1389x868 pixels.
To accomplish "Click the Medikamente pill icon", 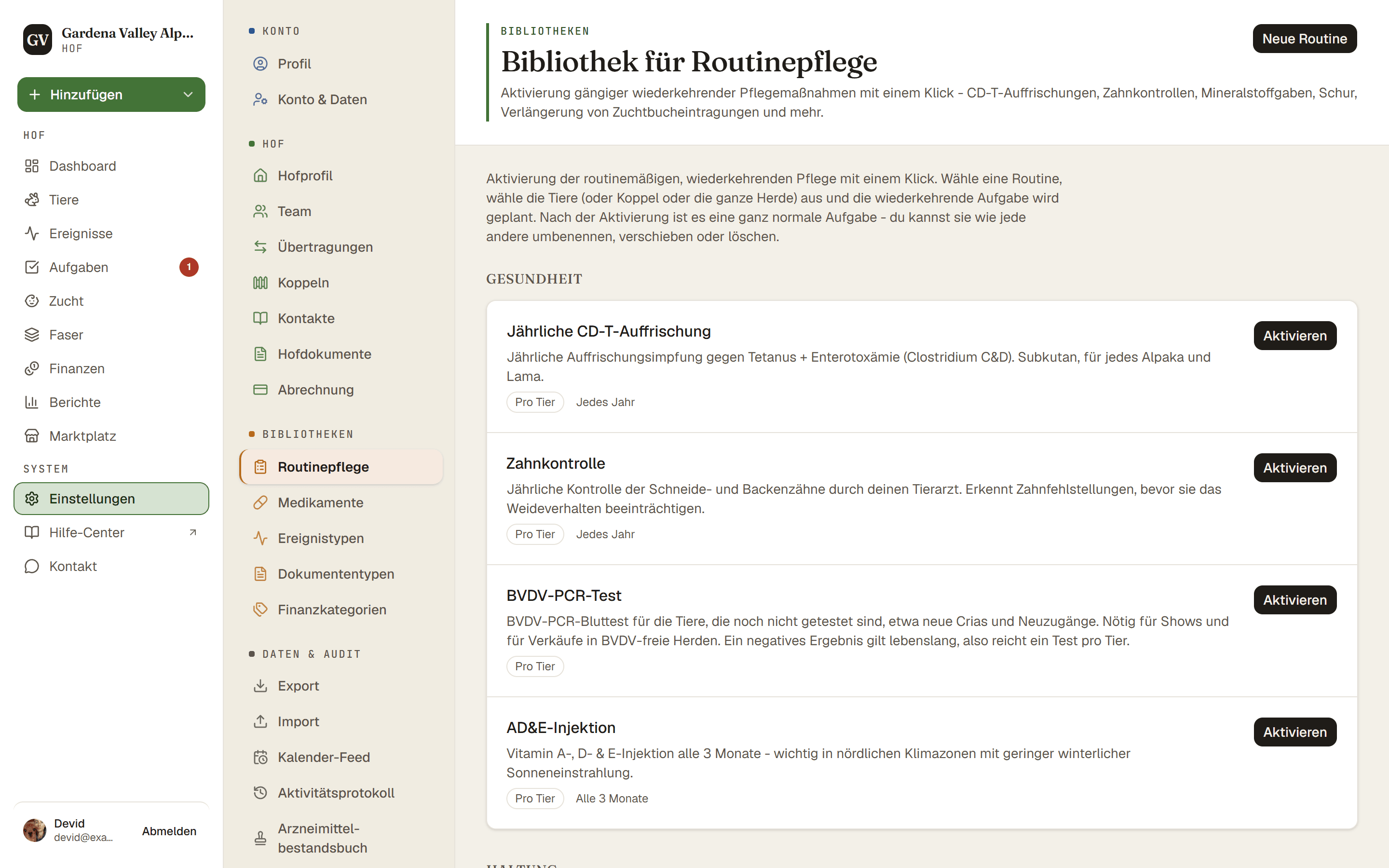I will click(x=260, y=503).
